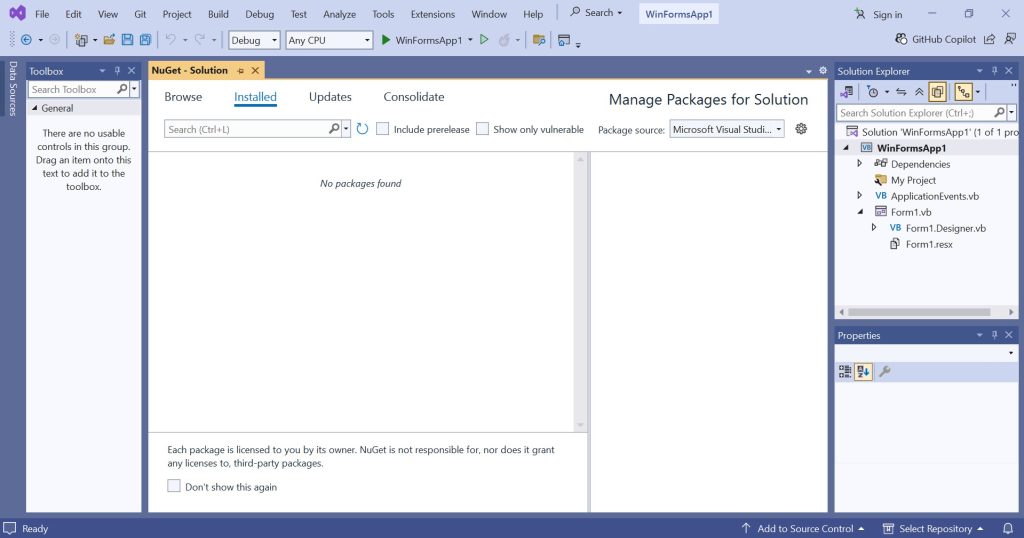Select Form1.resx in Solution Explorer
Screen dimensions: 1024x538
(x=929, y=244)
